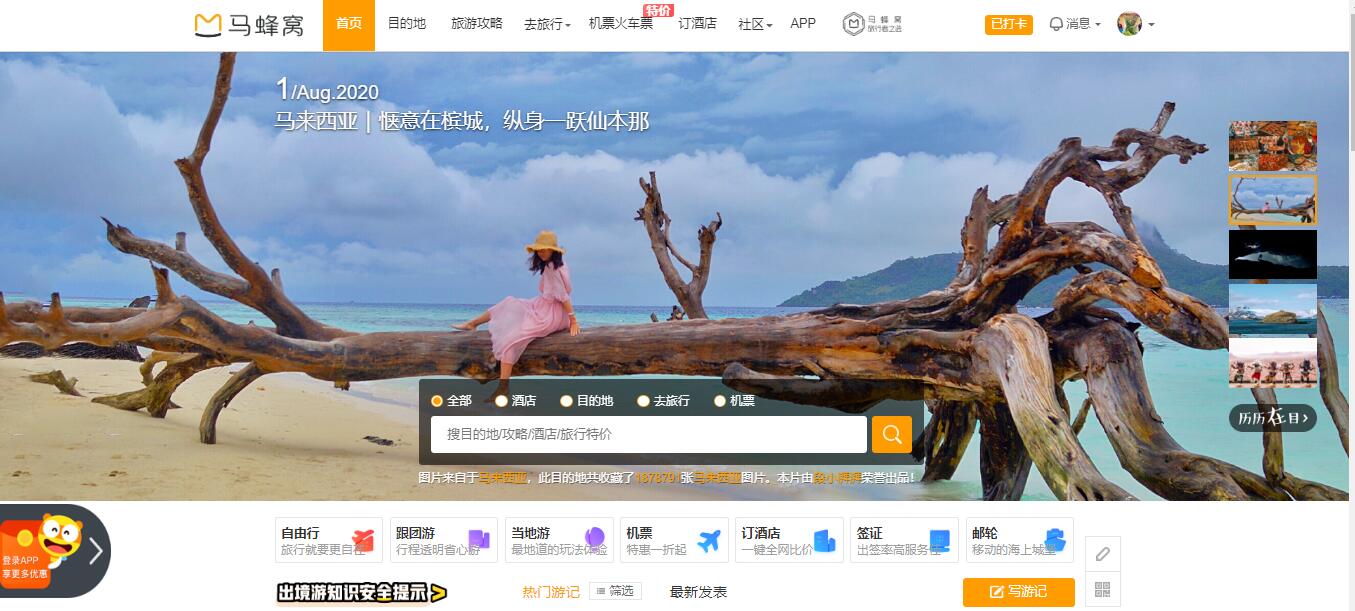Image resolution: width=1355 pixels, height=611 pixels.
Task: Click the 写游记 button
Action: point(1019,592)
